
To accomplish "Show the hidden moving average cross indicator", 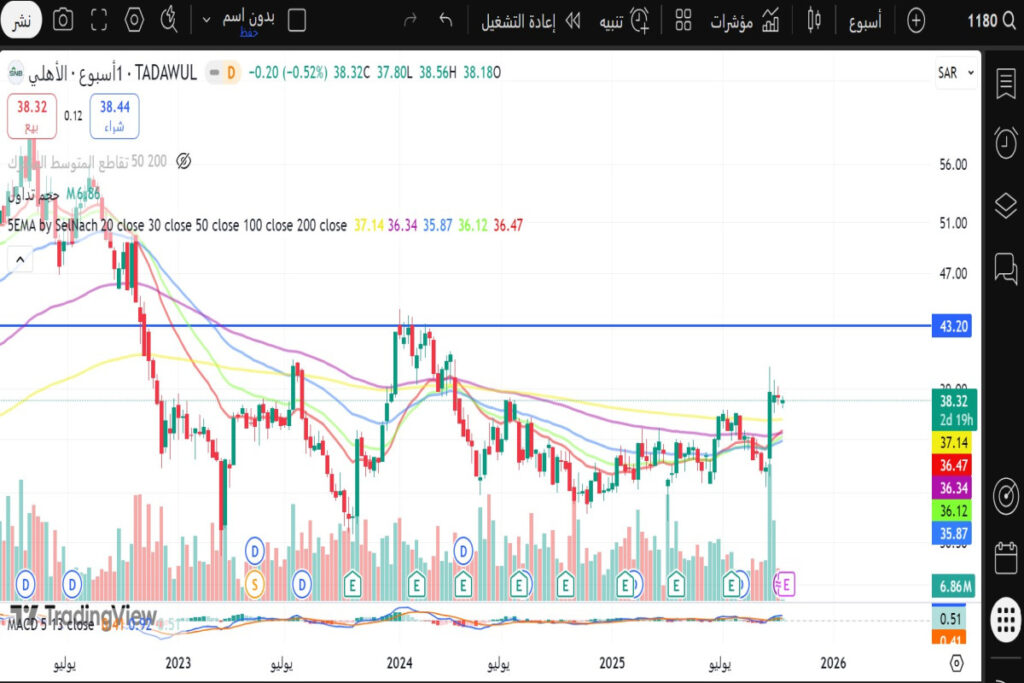I will point(183,161).
